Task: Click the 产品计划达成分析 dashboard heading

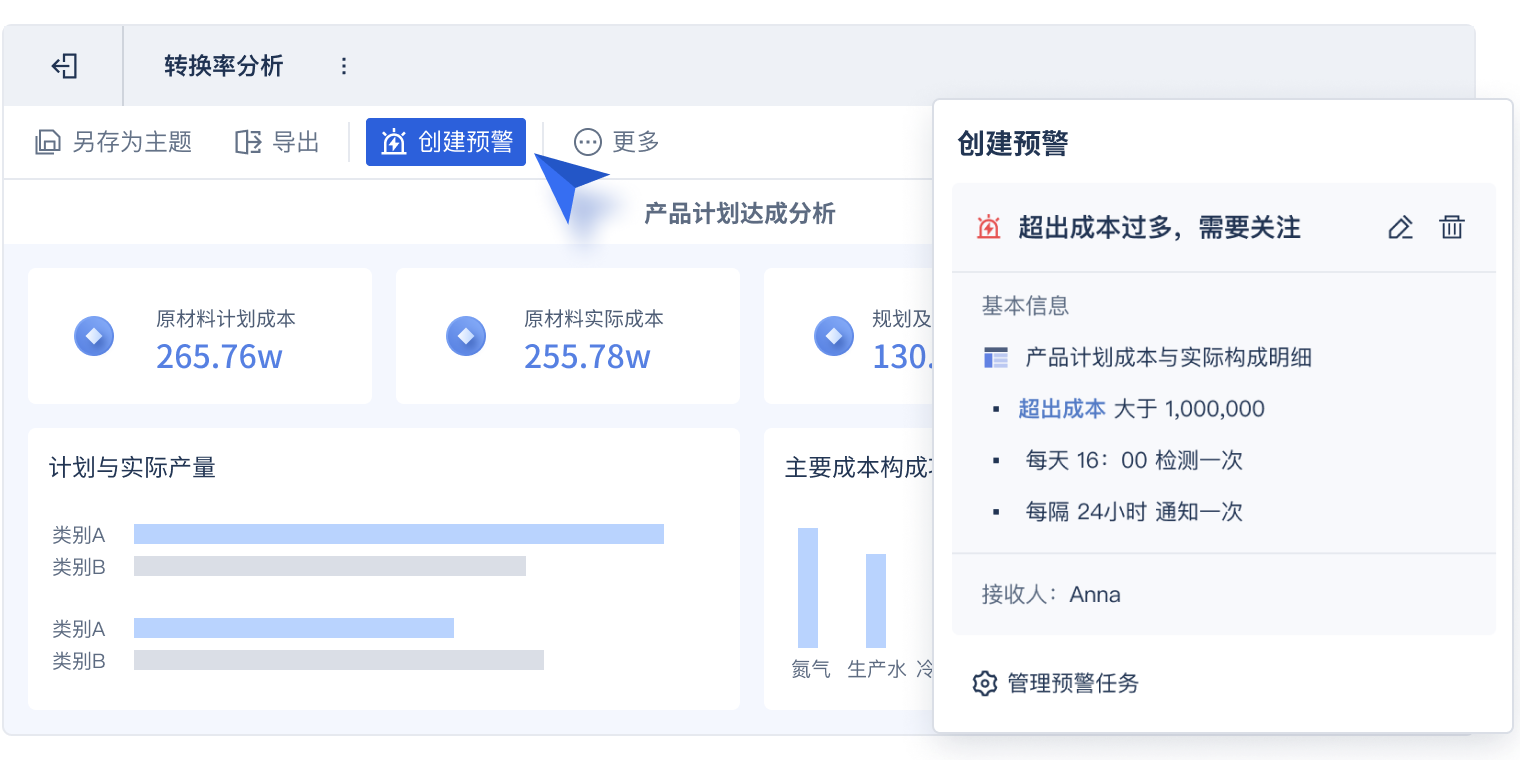Action: [x=739, y=213]
